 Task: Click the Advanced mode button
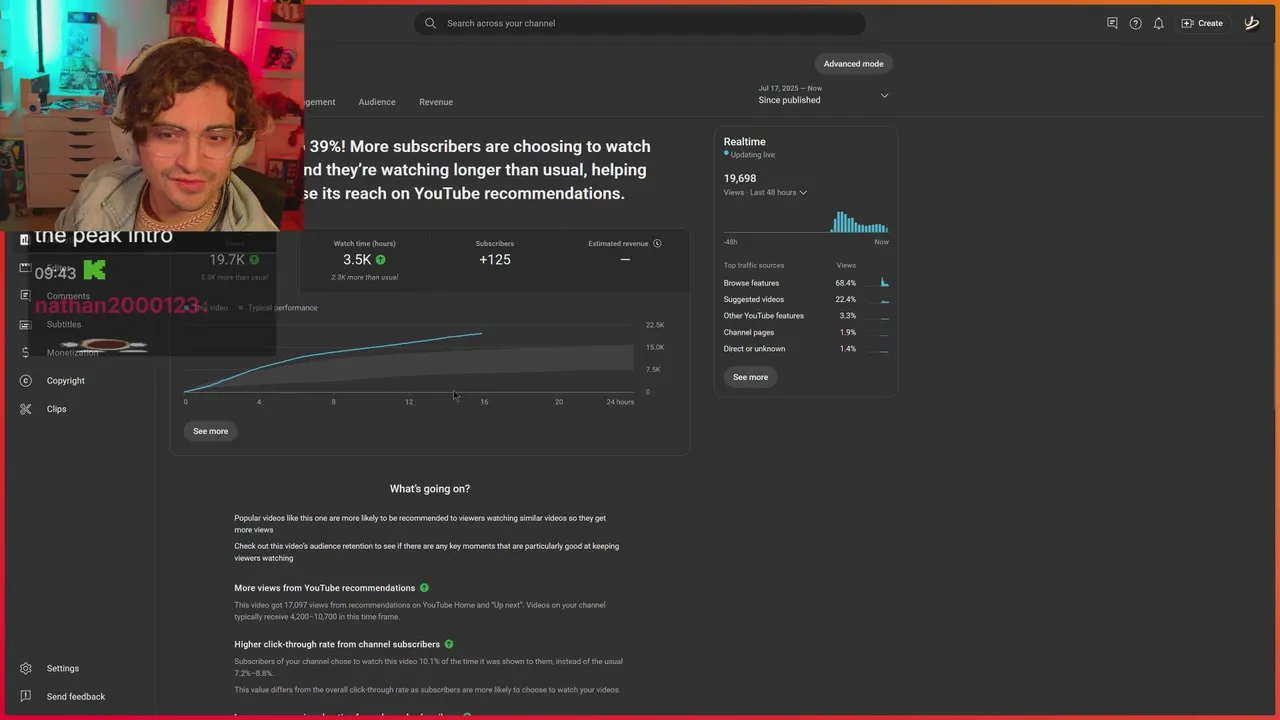(x=853, y=64)
